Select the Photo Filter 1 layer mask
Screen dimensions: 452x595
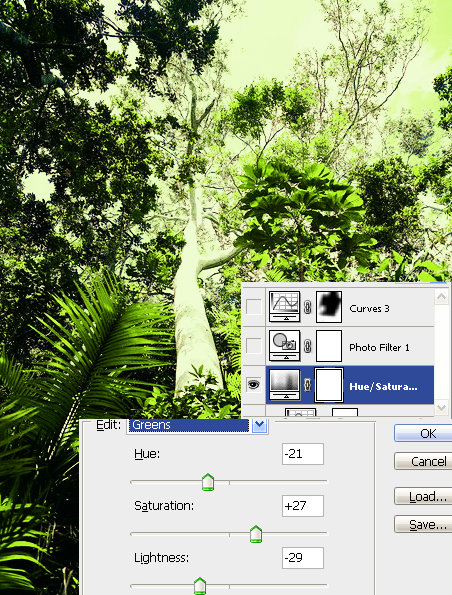point(329,346)
